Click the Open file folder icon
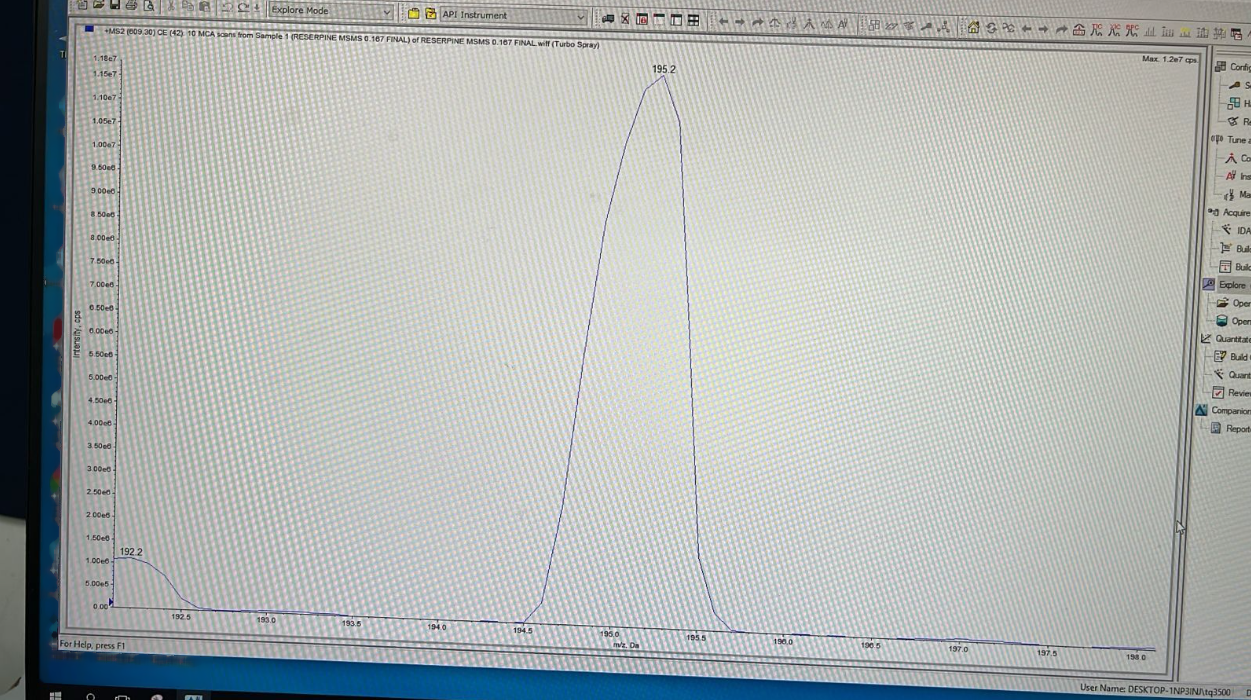The image size is (1251, 700). [x=98, y=6]
